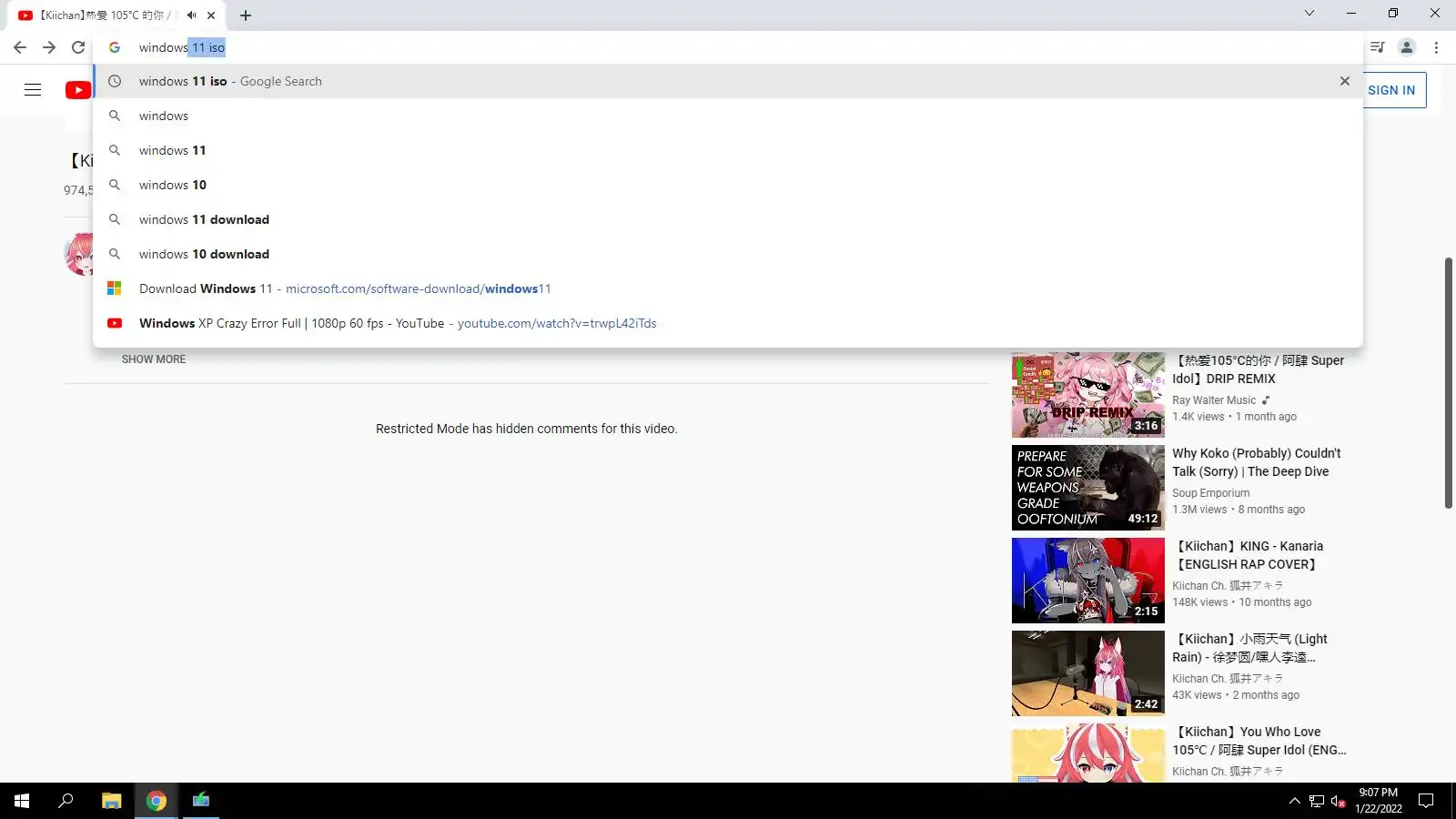Remove the 'windows 11 iso' suggestion
The width and height of the screenshot is (1456, 819).
pyautogui.click(x=1345, y=81)
